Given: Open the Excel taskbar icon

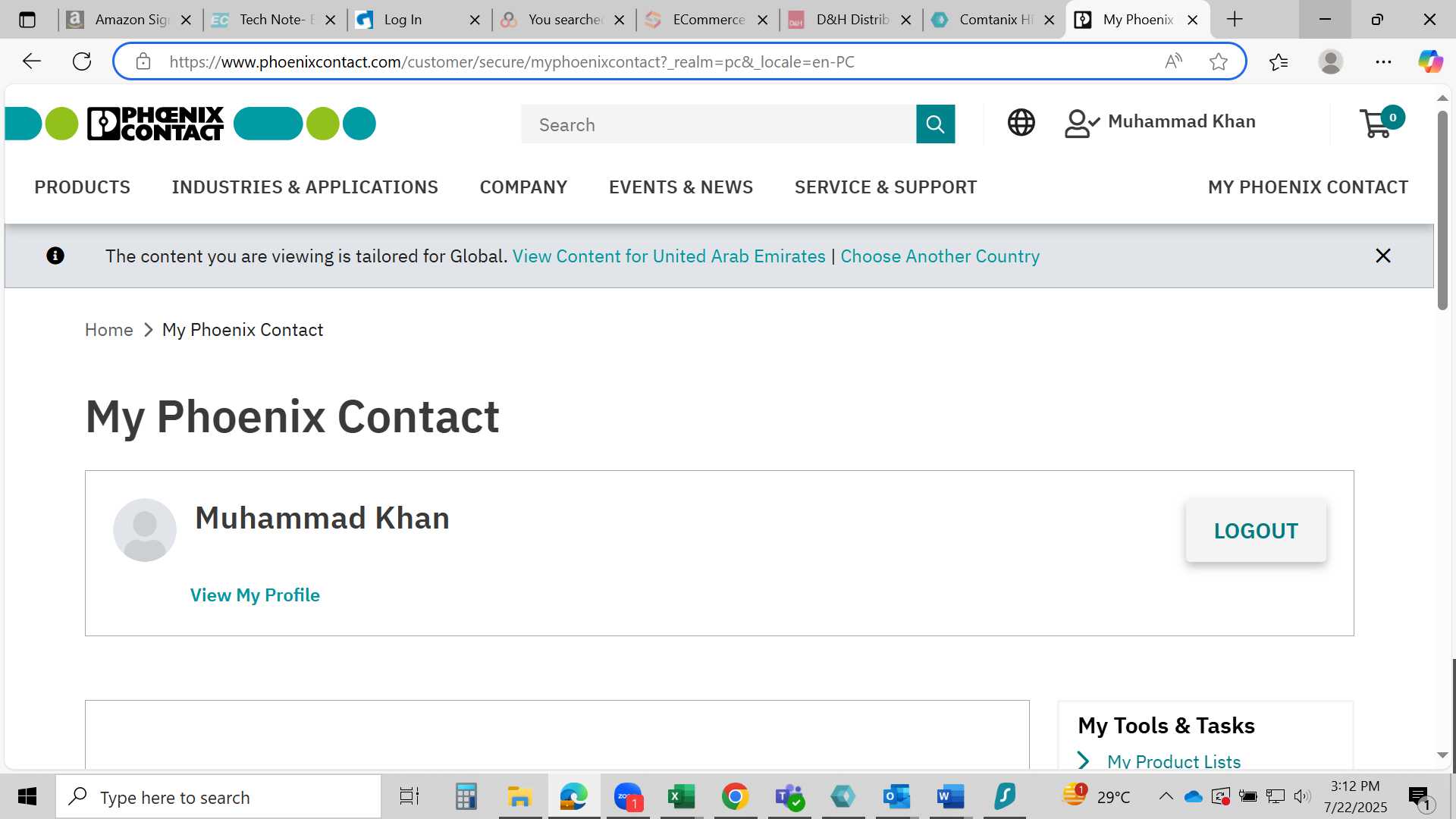Looking at the screenshot, I should [681, 796].
